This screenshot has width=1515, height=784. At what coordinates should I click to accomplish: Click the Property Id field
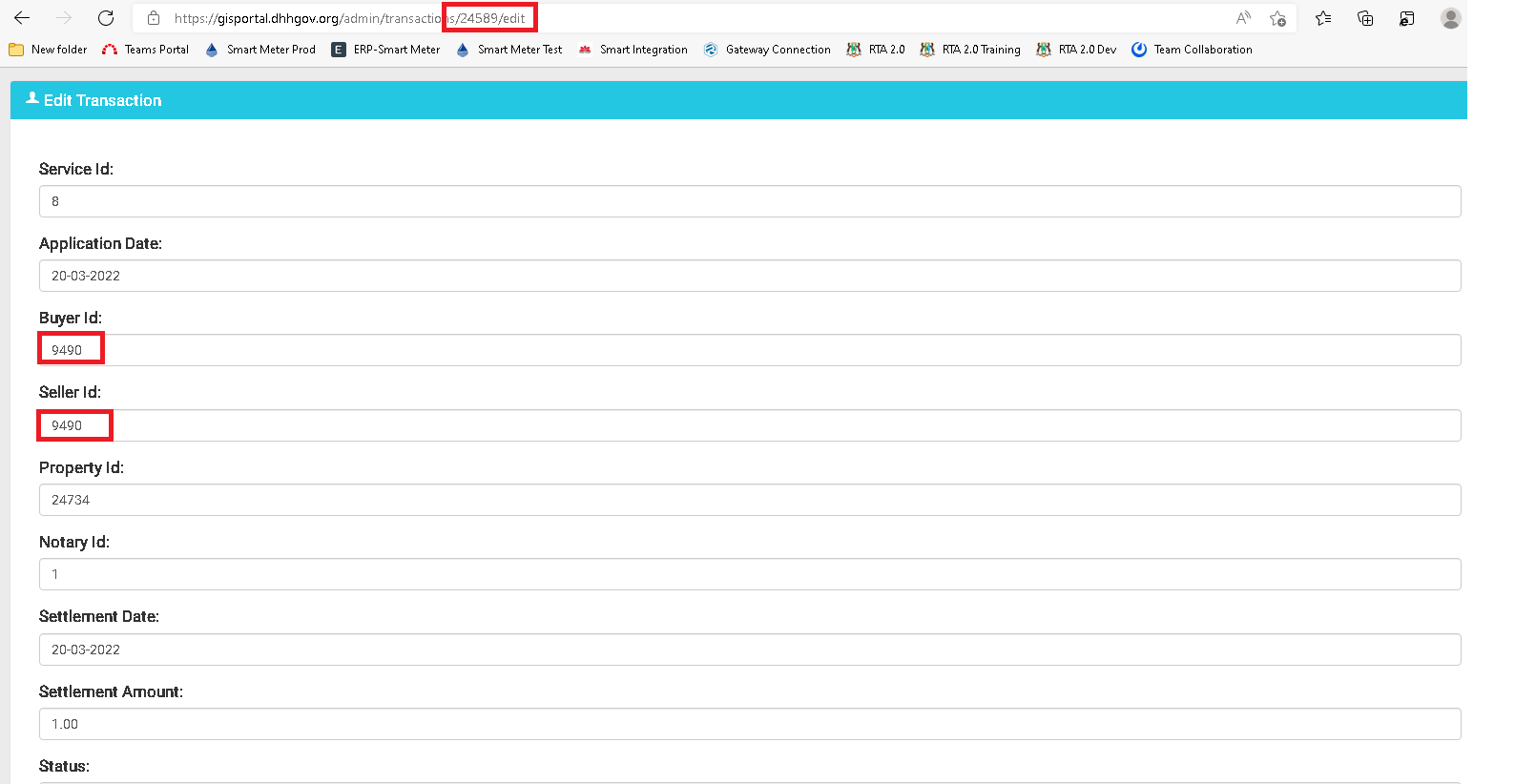pos(750,500)
